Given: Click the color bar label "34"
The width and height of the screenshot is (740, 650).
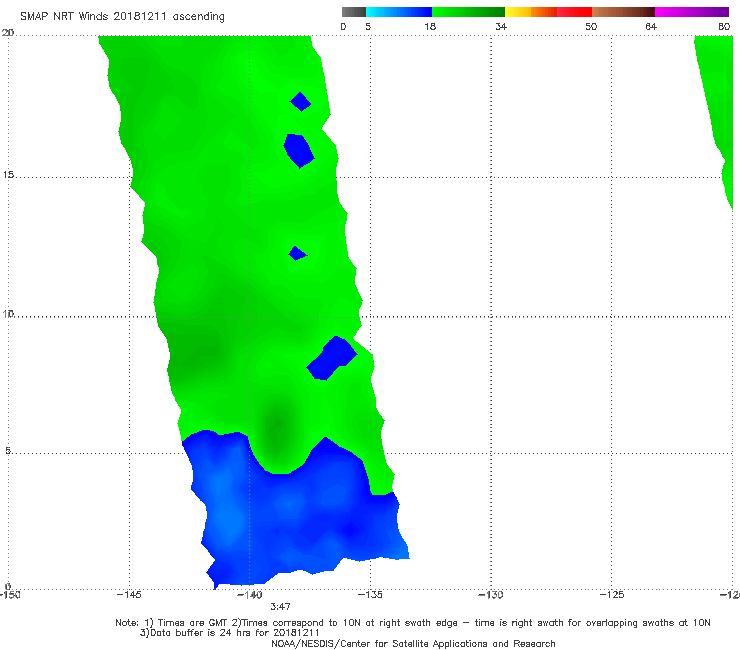Looking at the screenshot, I should (x=501, y=26).
